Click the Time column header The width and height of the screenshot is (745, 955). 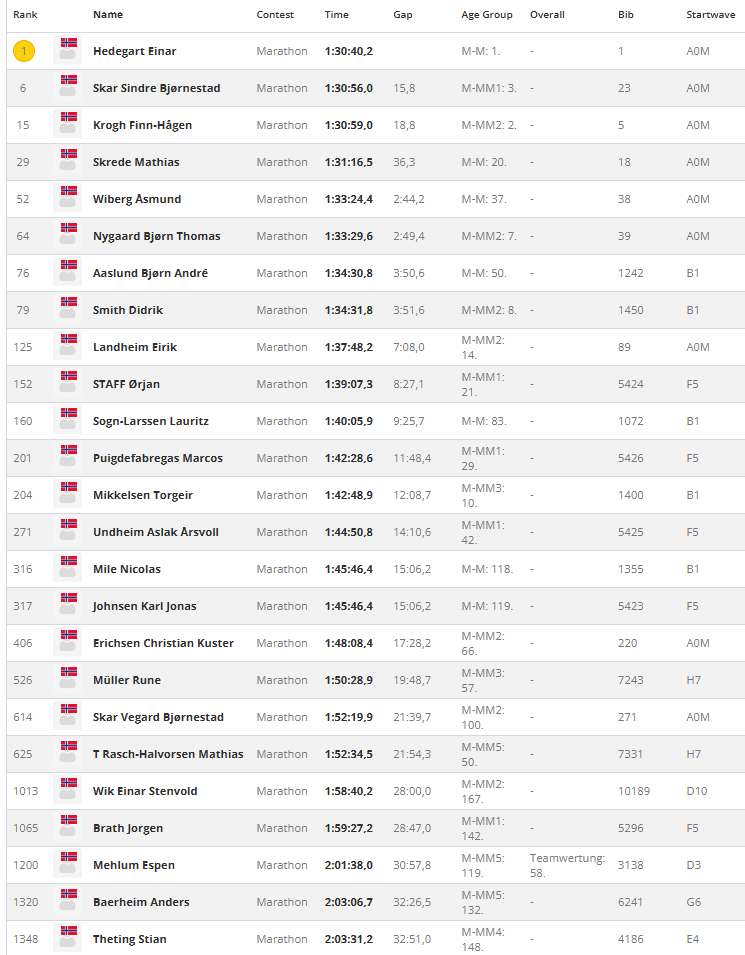336,15
